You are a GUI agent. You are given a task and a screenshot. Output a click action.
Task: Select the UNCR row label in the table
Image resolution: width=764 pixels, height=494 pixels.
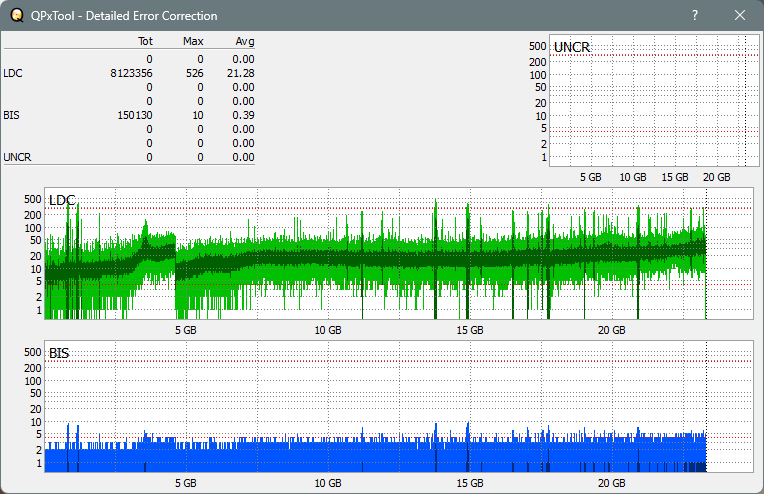tap(17, 157)
